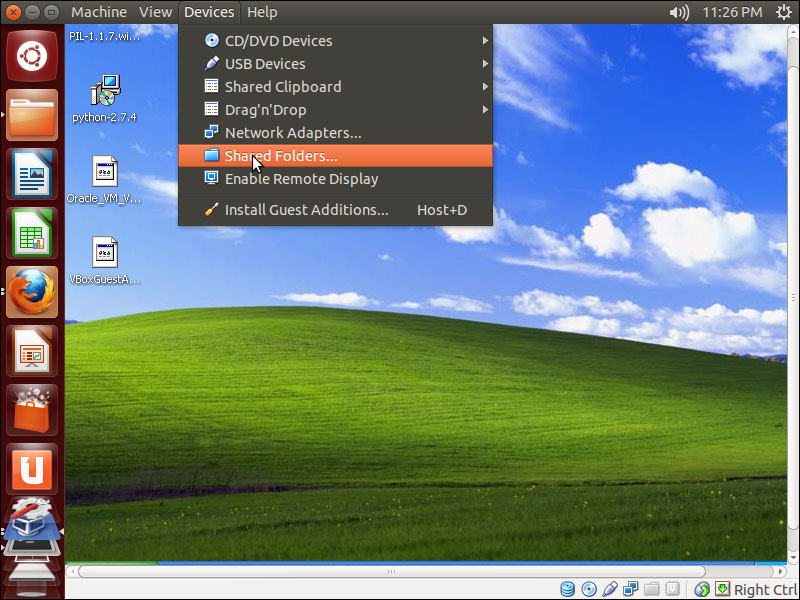Click the keyboard capture green arrow icon
The width and height of the screenshot is (800, 600).
point(722,589)
